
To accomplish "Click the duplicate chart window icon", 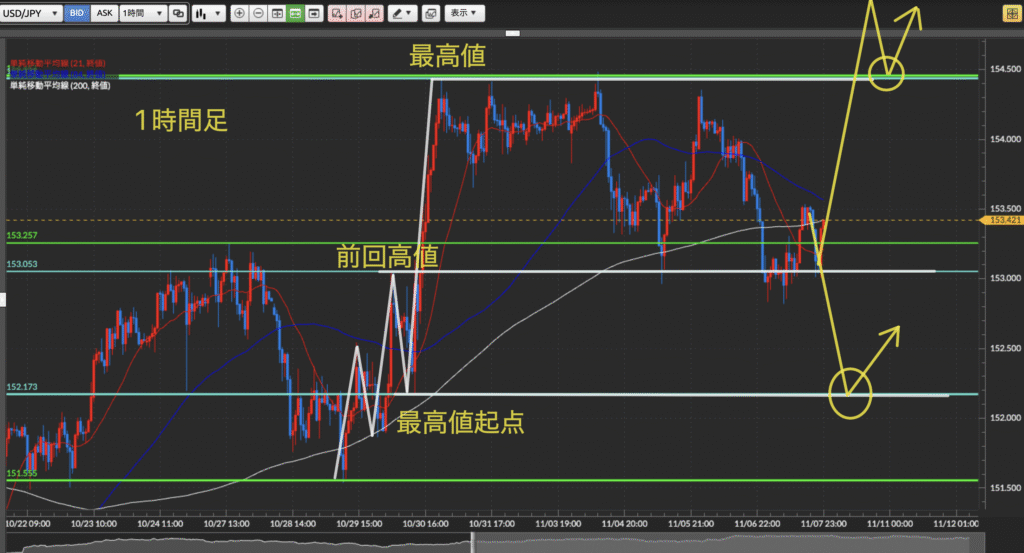I will tap(178, 14).
